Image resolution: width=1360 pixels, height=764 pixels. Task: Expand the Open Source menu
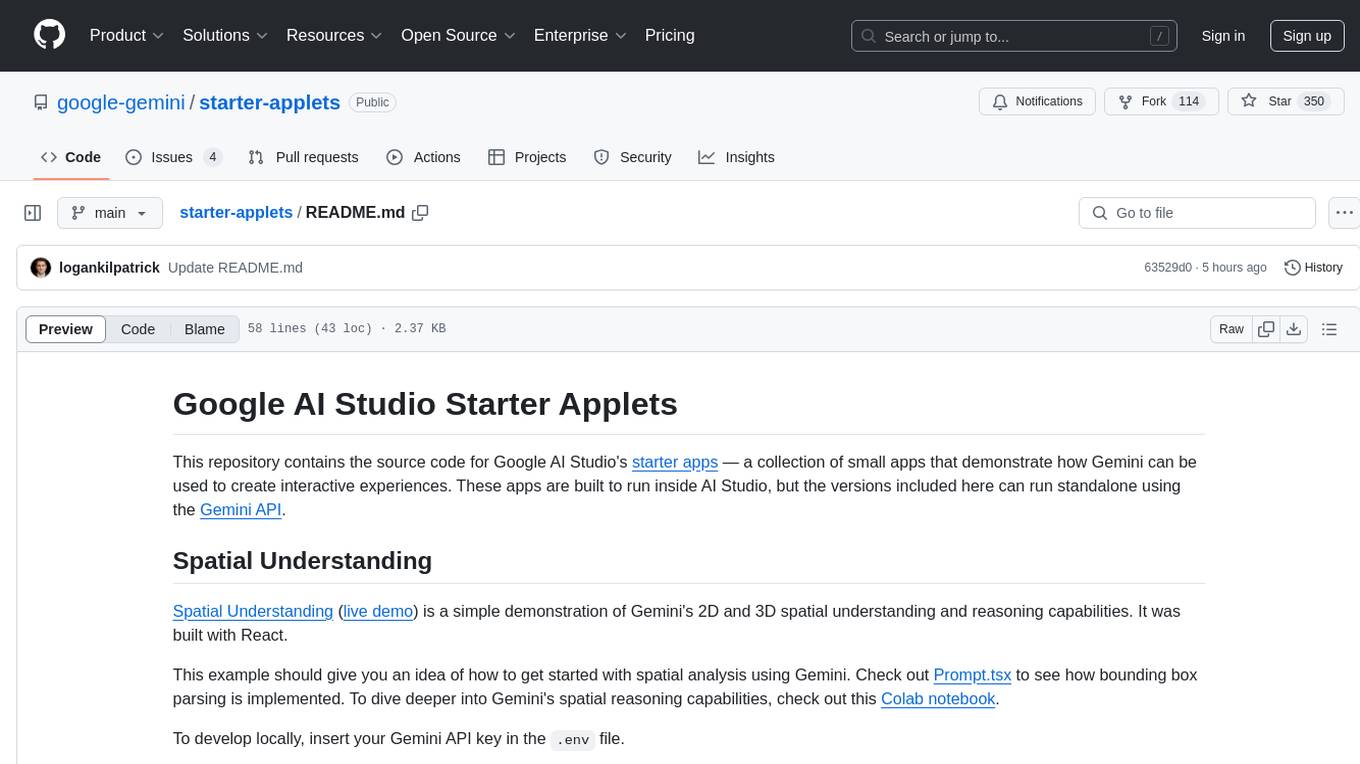click(458, 35)
